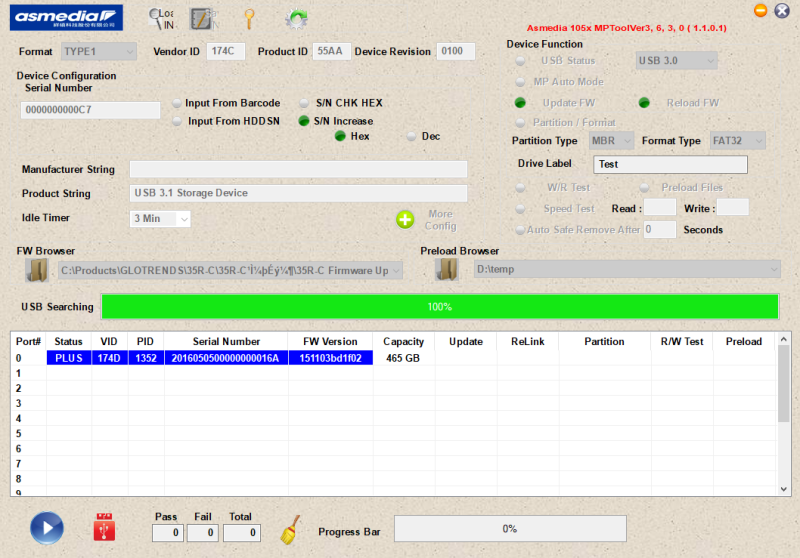800x558 pixels.
Task: Open the Format TYPE1 dropdown
Action: tap(99, 52)
